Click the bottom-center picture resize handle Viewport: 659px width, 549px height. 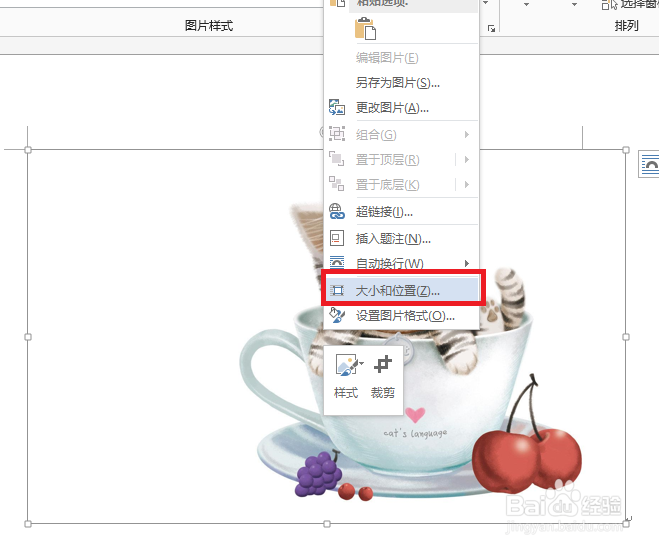tap(327, 524)
